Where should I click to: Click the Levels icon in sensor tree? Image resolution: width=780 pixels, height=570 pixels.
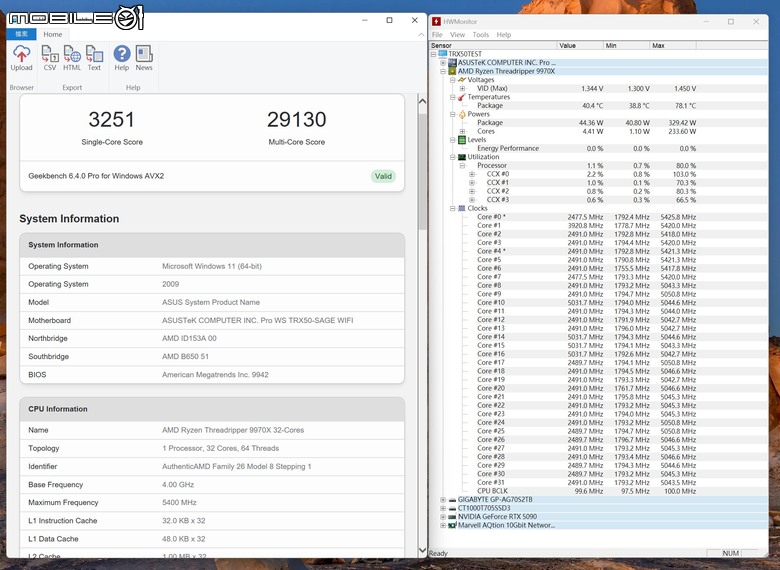click(x=462, y=140)
